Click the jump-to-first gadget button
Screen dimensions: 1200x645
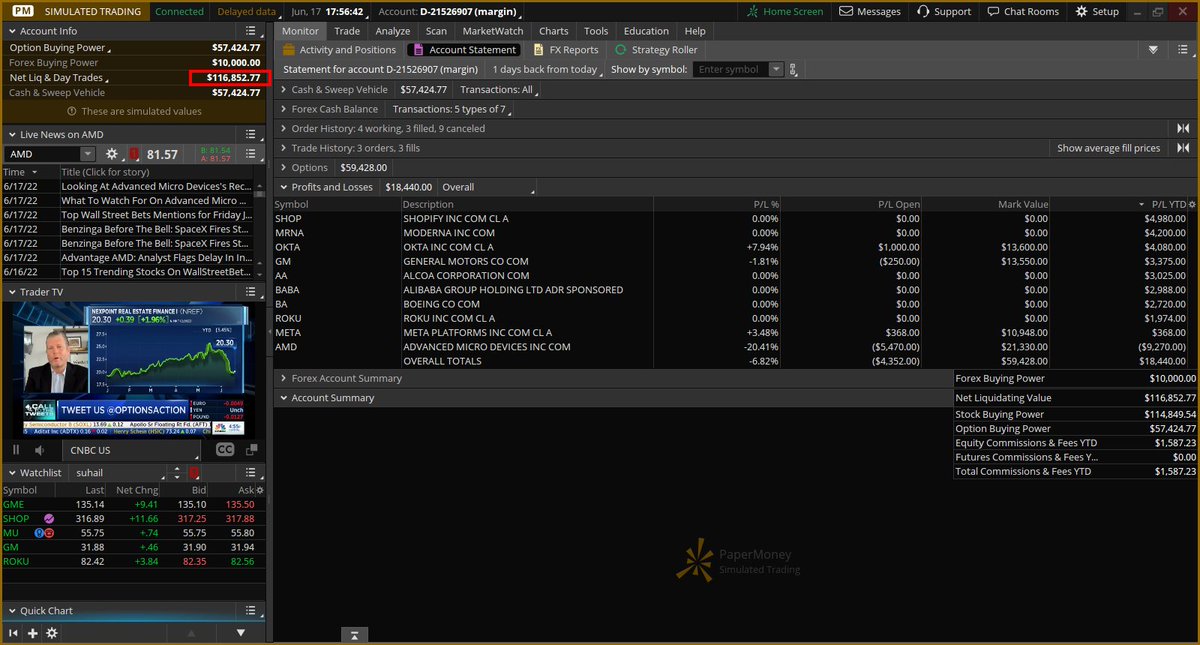[x=14, y=633]
